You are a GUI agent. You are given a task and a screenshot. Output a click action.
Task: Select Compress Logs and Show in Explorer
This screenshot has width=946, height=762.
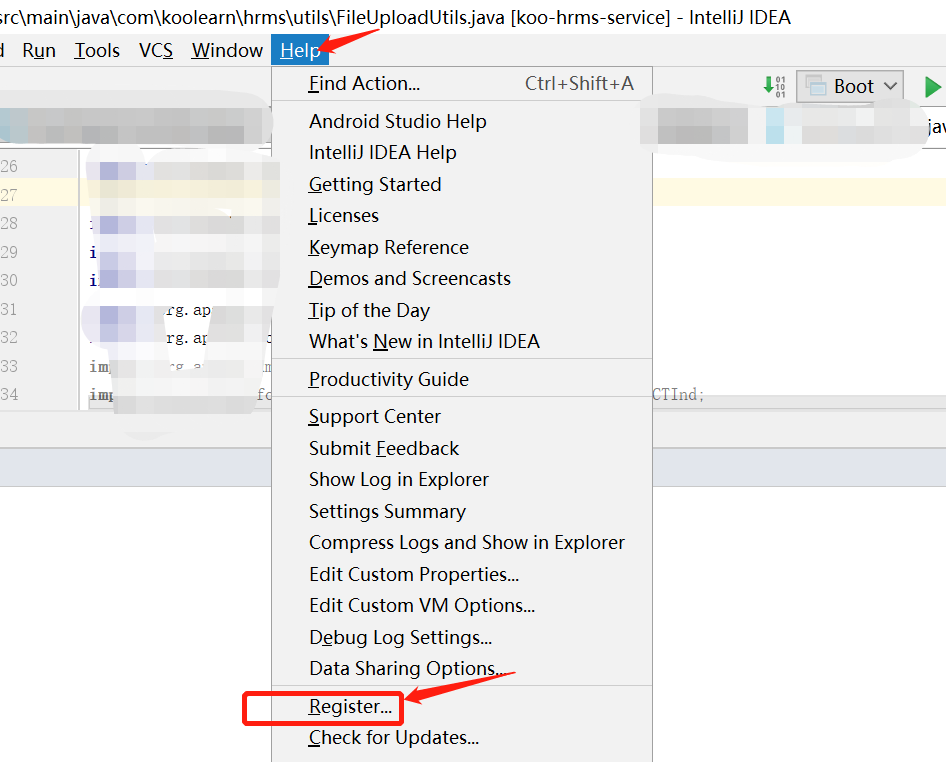(462, 542)
